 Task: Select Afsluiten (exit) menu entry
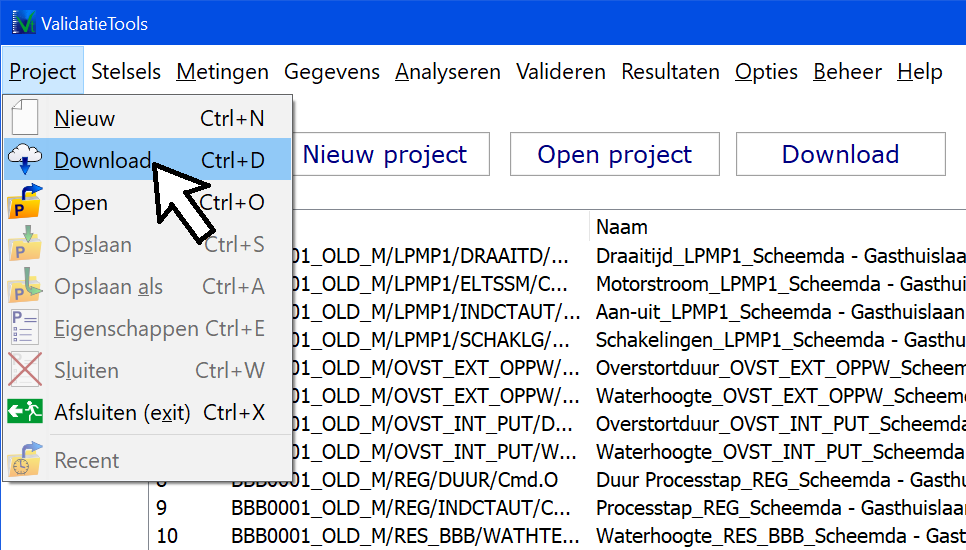tap(122, 412)
